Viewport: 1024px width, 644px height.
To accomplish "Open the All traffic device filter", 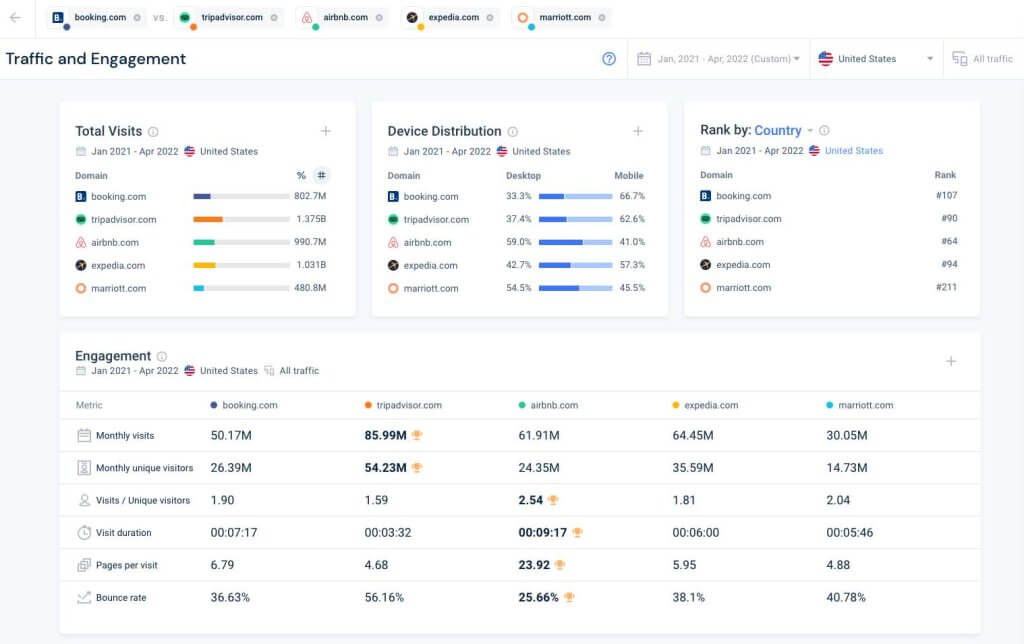I will 982,59.
